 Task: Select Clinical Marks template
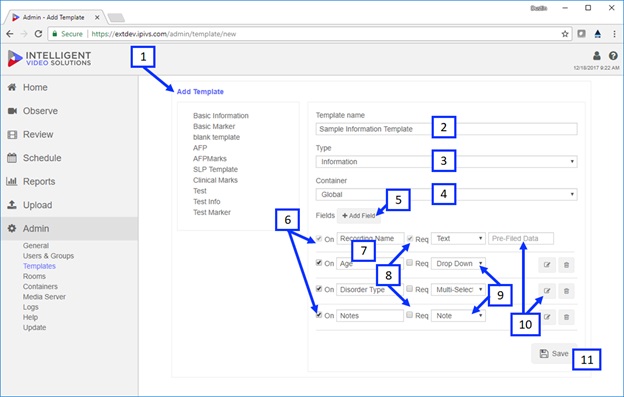pos(215,180)
